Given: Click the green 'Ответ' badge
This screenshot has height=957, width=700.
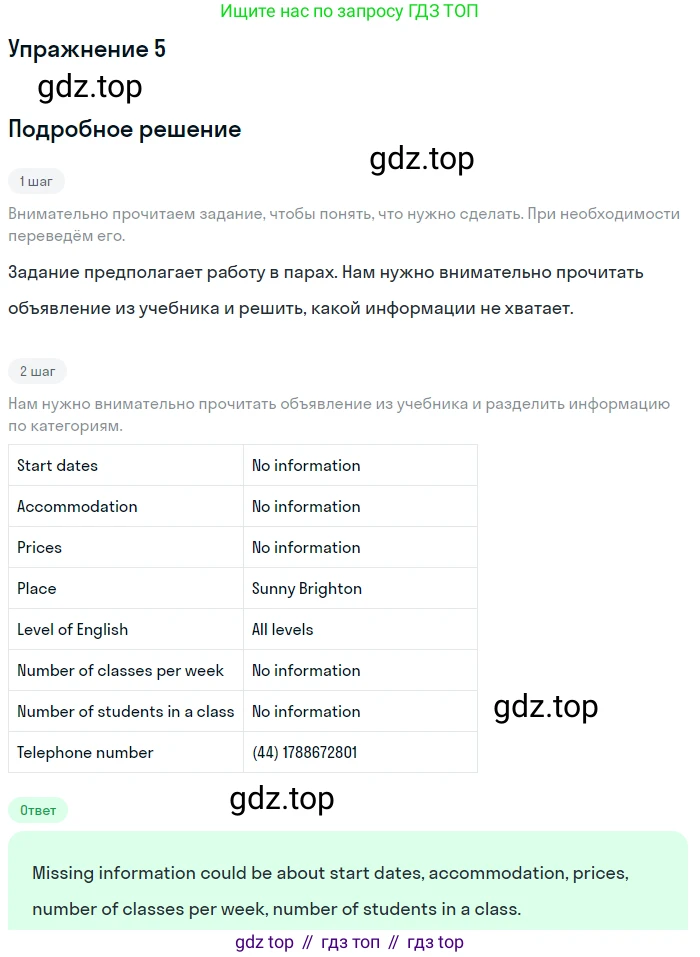Looking at the screenshot, I should point(38,810).
